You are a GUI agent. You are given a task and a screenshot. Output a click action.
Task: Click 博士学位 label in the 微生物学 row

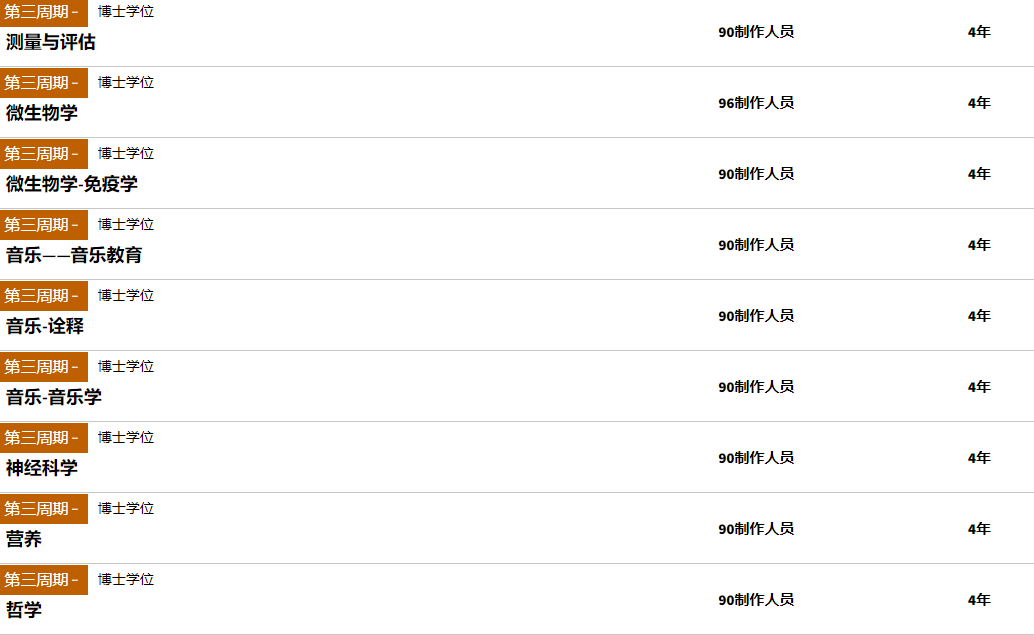point(126,82)
